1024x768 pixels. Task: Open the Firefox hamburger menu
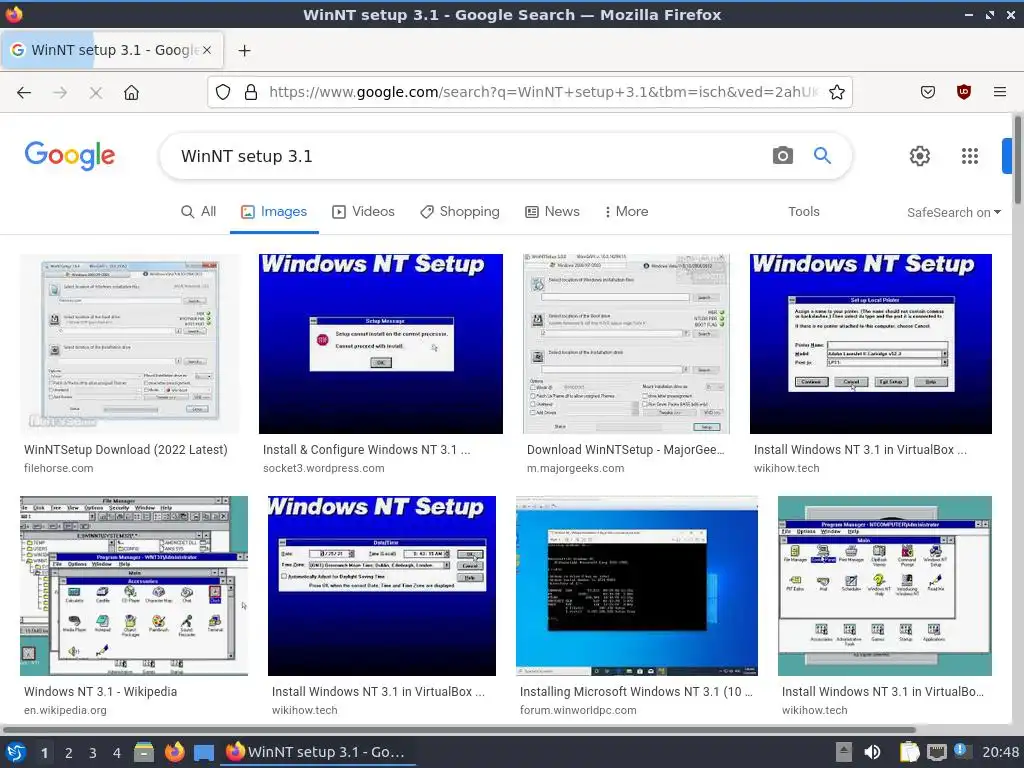(999, 92)
